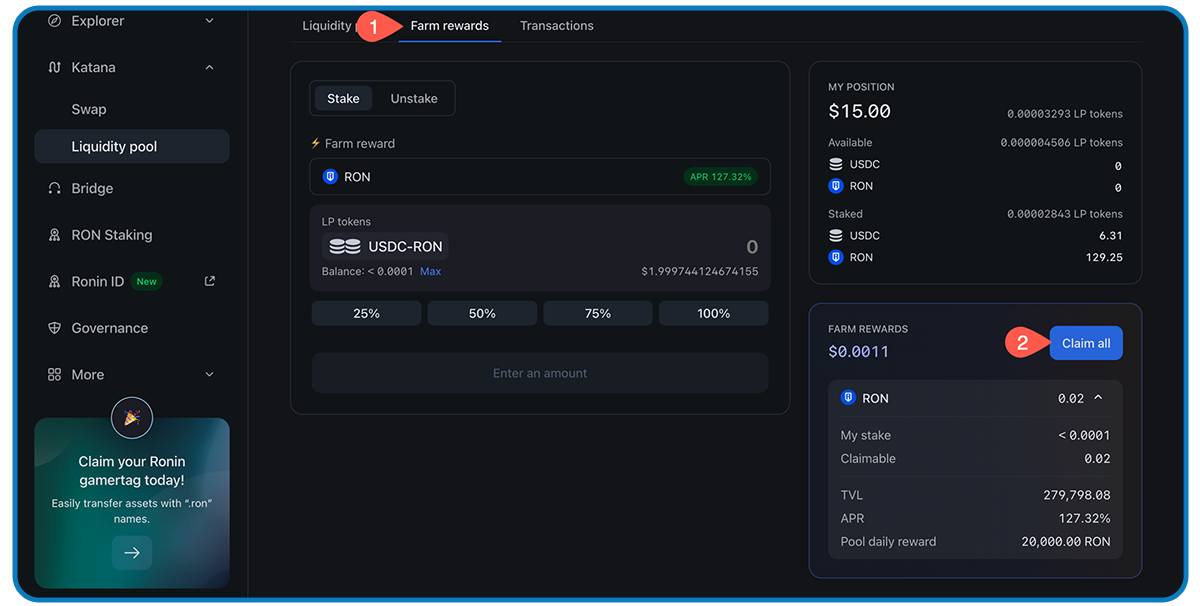Click the arrow button on the gamertag card
Viewport: 1200px width, 606px height.
tap(132, 553)
